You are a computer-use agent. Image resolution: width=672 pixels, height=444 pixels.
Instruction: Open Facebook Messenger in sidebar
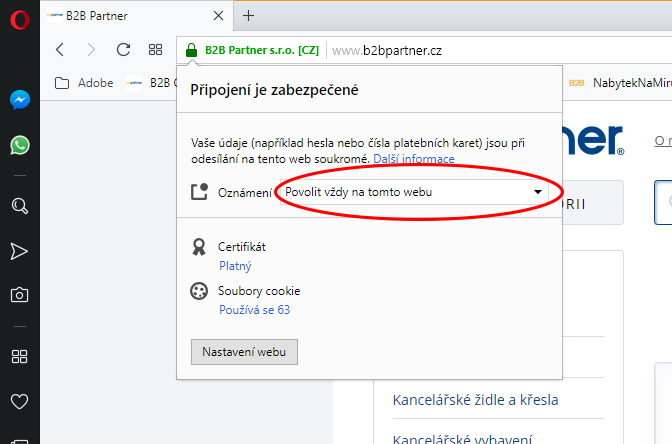(20, 100)
